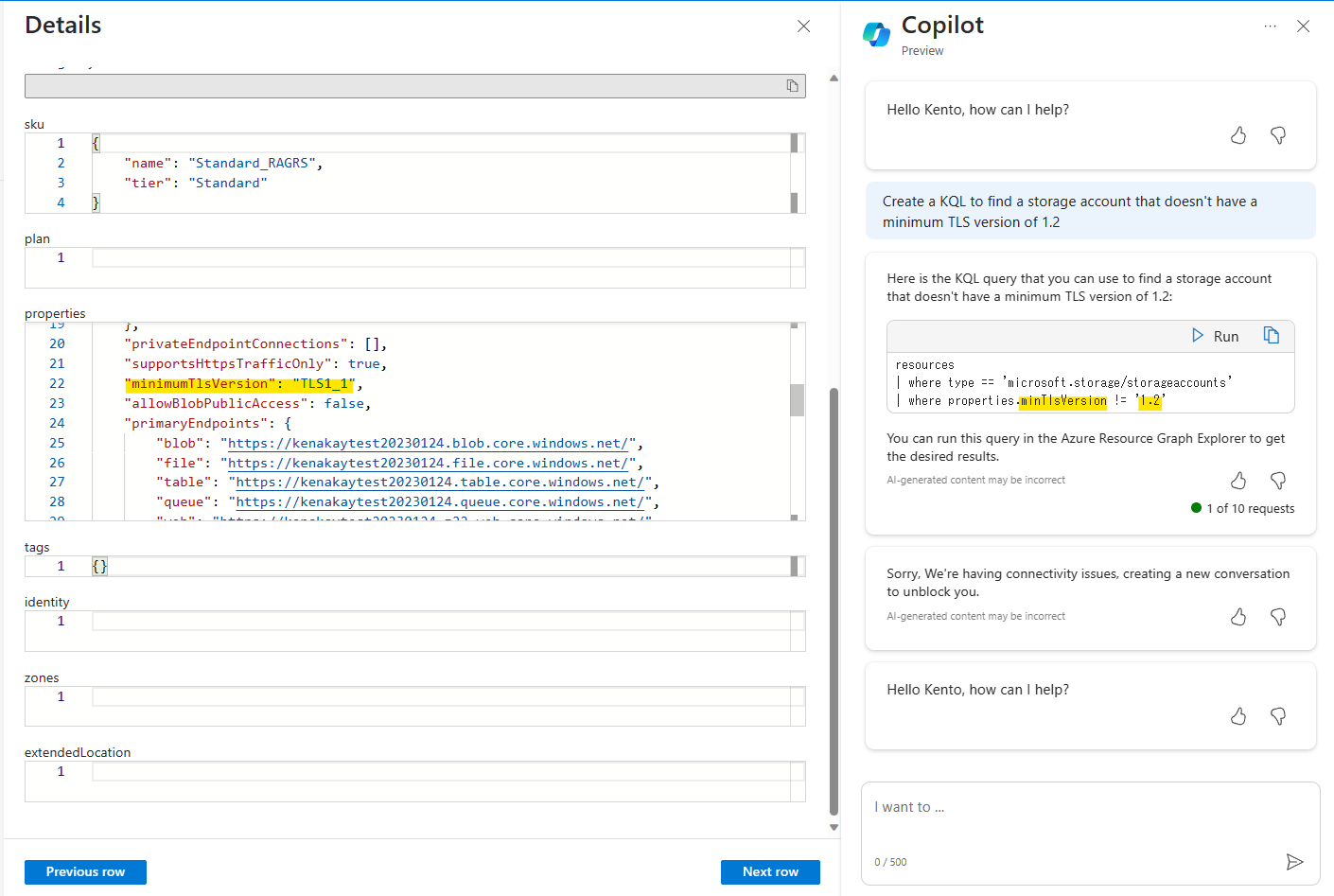Click line number 22 in properties gutter
This screenshot has width=1334, height=896.
[57, 383]
